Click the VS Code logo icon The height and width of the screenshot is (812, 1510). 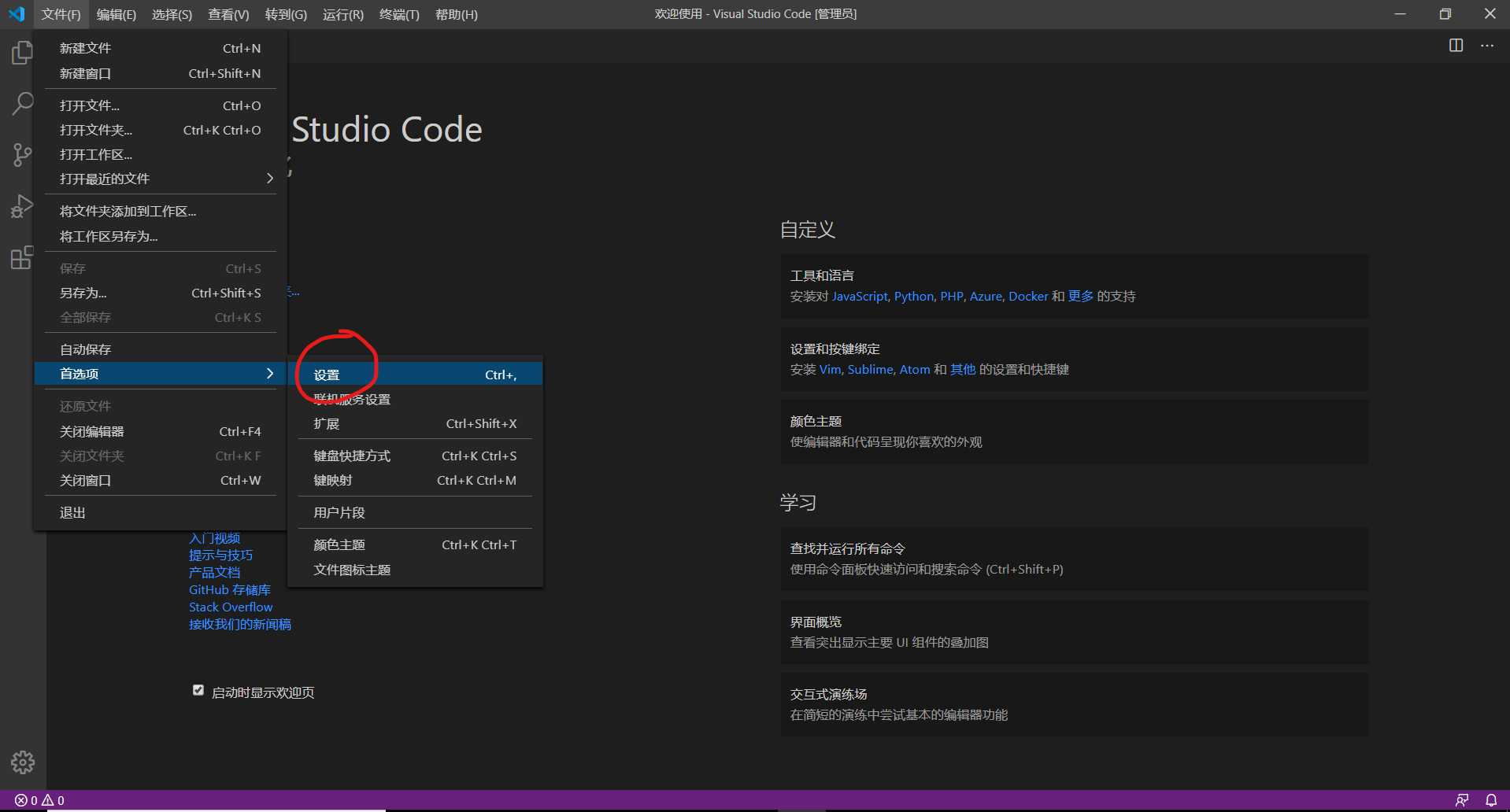(17, 14)
